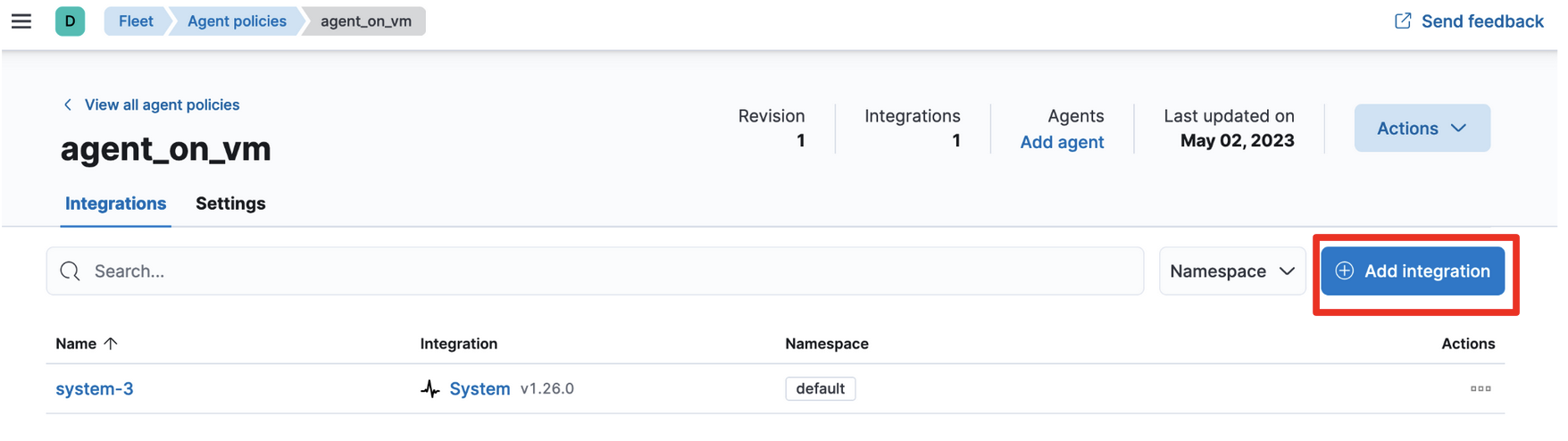This screenshot has width=1568, height=441.
Task: Click the plus icon on Add integration
Action: coord(1345,271)
